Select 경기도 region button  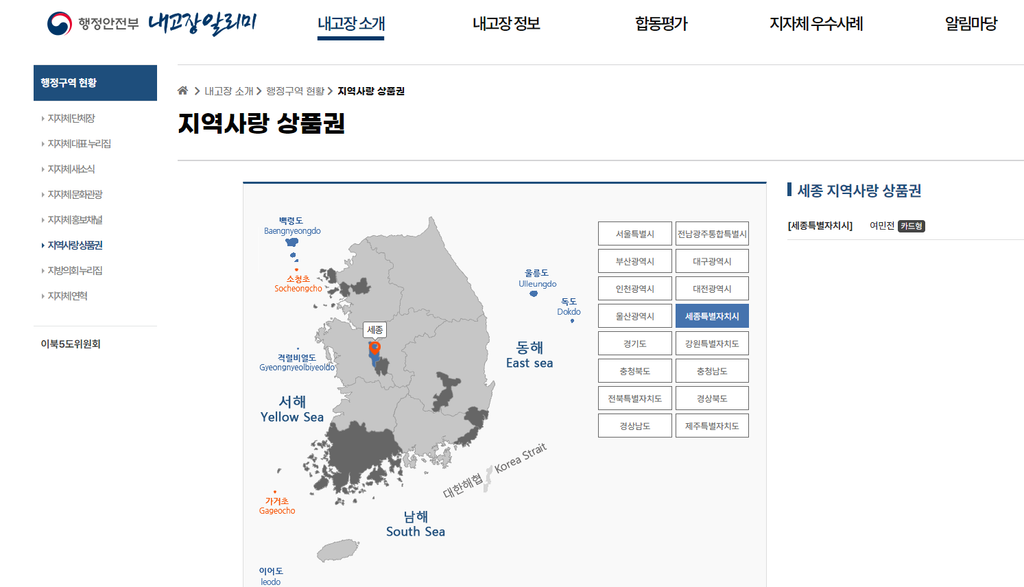[x=635, y=343]
